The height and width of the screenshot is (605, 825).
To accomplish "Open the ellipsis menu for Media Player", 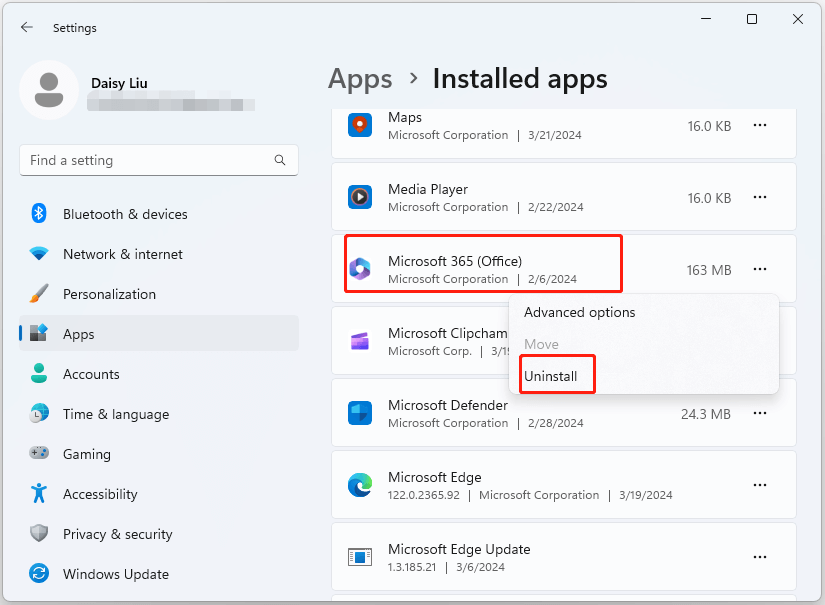I will coord(760,197).
